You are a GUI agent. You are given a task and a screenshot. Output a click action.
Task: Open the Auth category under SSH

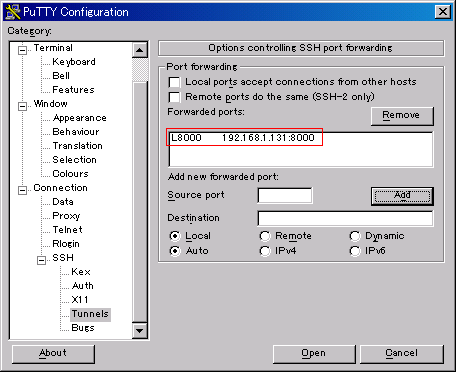83,286
